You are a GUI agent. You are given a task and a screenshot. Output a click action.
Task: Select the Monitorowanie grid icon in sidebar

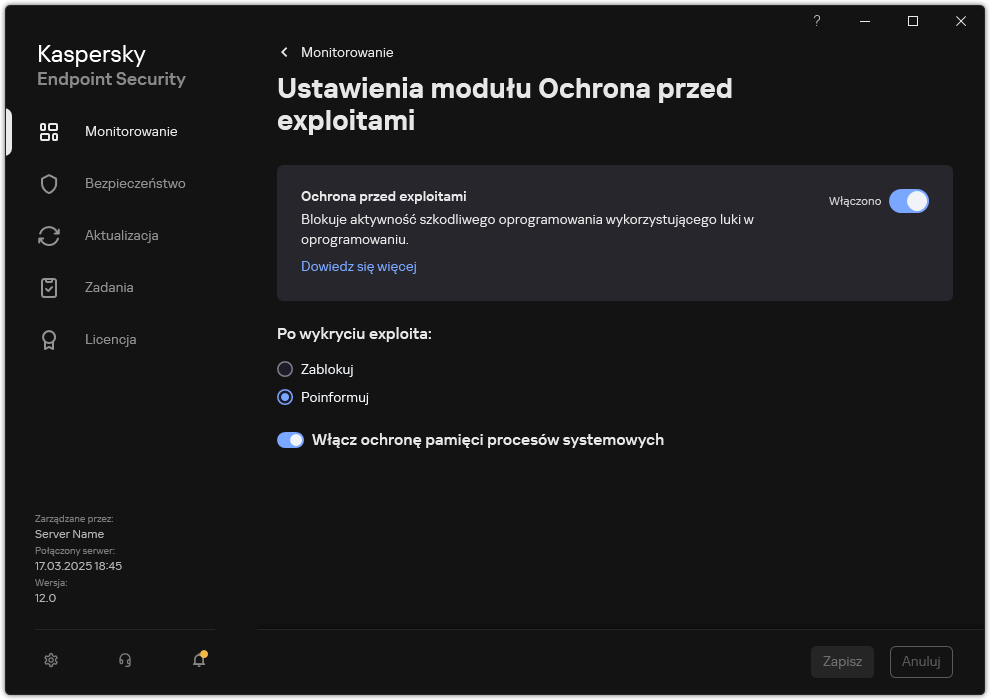point(49,131)
